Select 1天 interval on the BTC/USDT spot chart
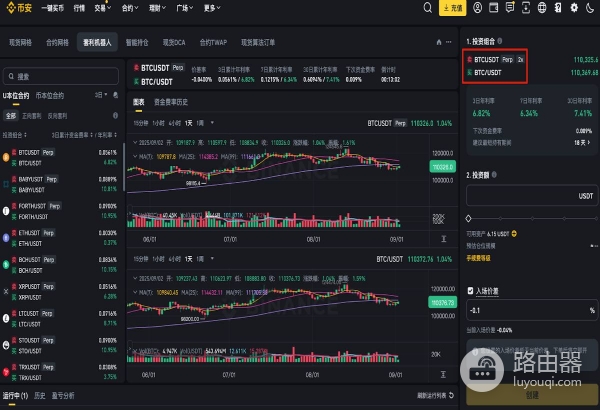Viewport: 600px width, 410px height. click(x=189, y=259)
